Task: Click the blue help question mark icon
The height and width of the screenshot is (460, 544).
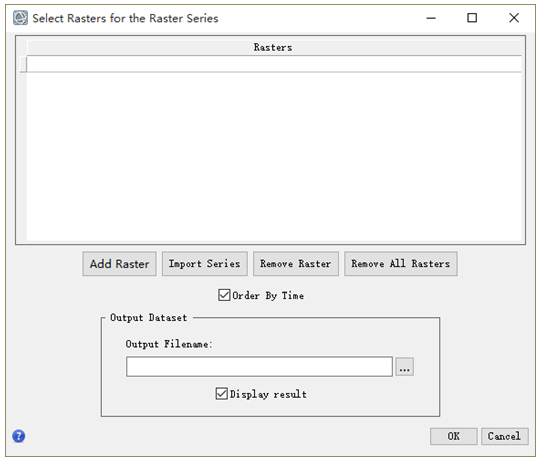Action: [x=19, y=436]
